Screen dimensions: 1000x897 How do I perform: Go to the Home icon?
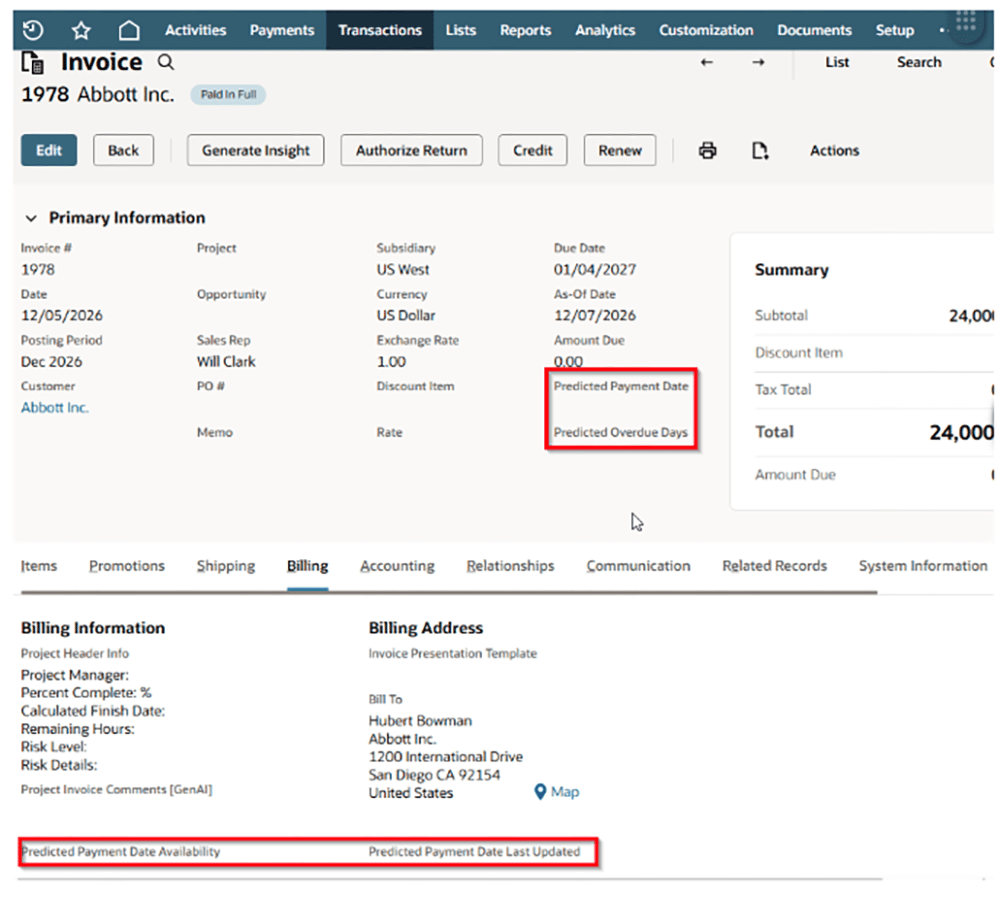[129, 30]
